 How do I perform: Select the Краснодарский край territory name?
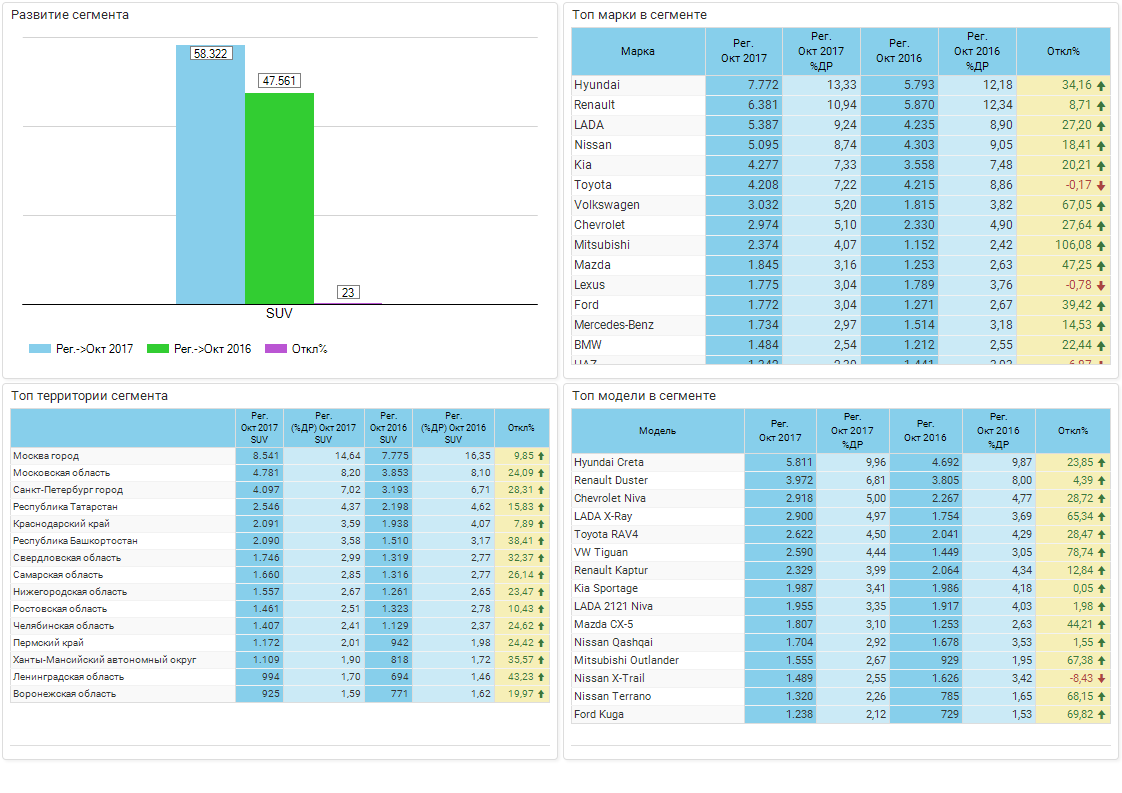pos(62,524)
